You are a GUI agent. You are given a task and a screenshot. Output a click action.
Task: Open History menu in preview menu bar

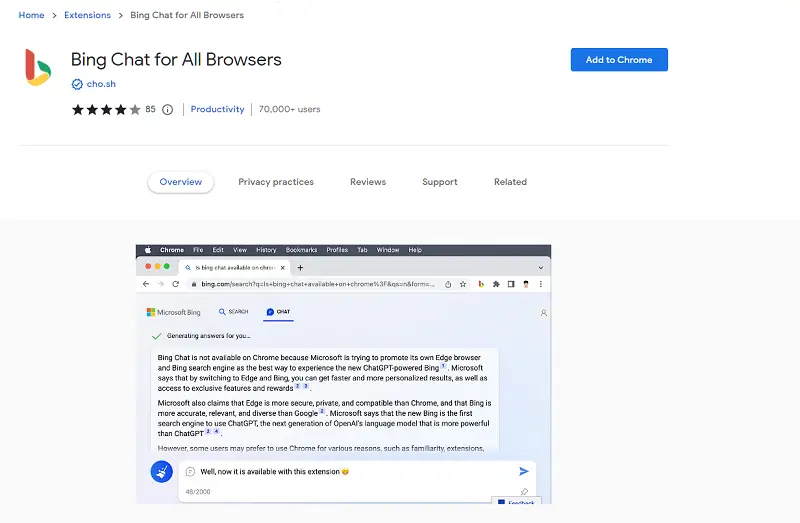coord(266,250)
